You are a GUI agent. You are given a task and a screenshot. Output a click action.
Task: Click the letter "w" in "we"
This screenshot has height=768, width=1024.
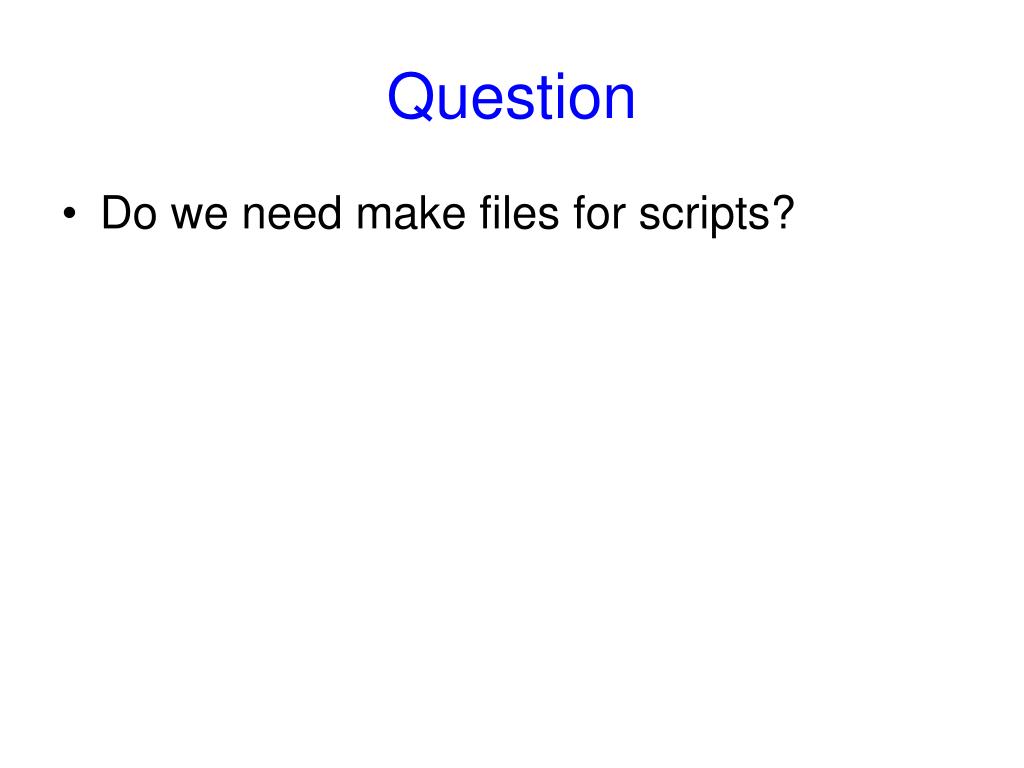[x=185, y=217]
